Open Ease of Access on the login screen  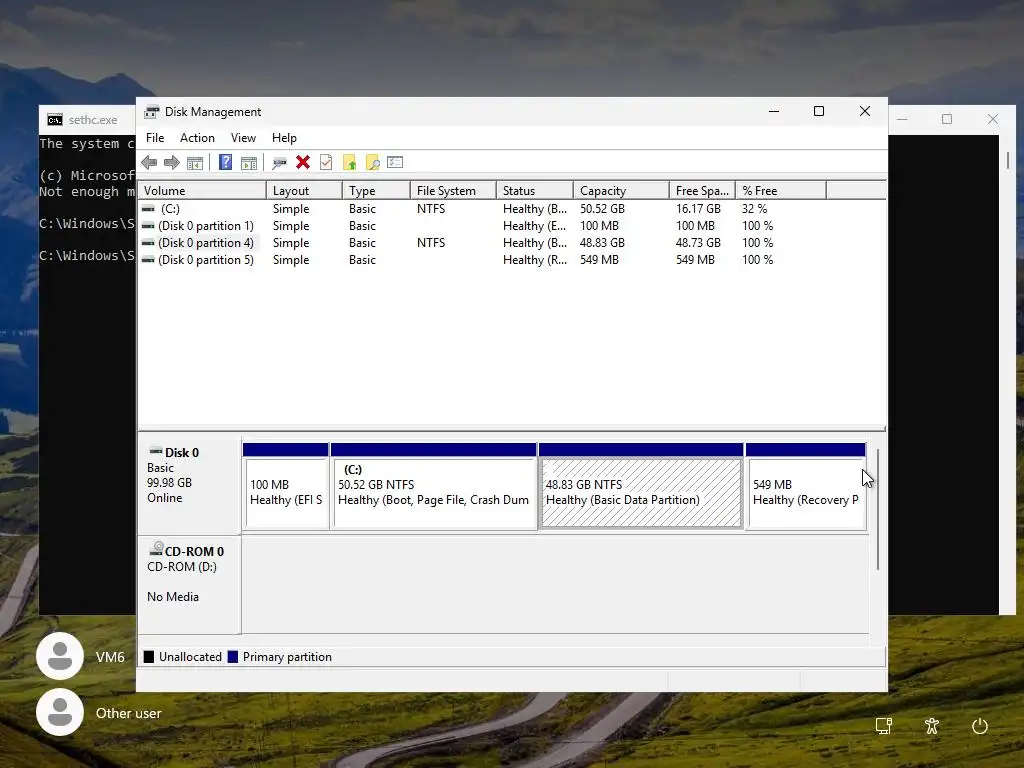(932, 726)
